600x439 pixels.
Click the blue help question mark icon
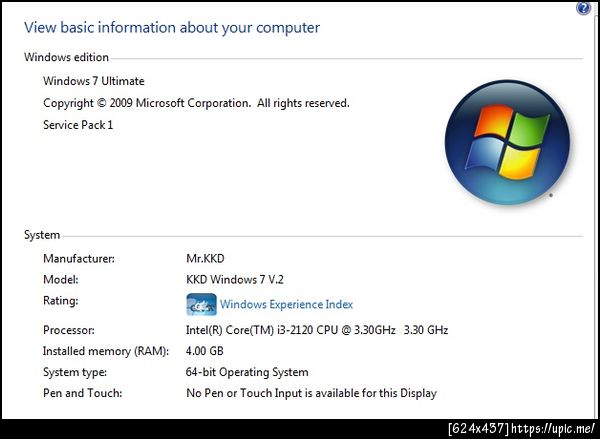583,8
